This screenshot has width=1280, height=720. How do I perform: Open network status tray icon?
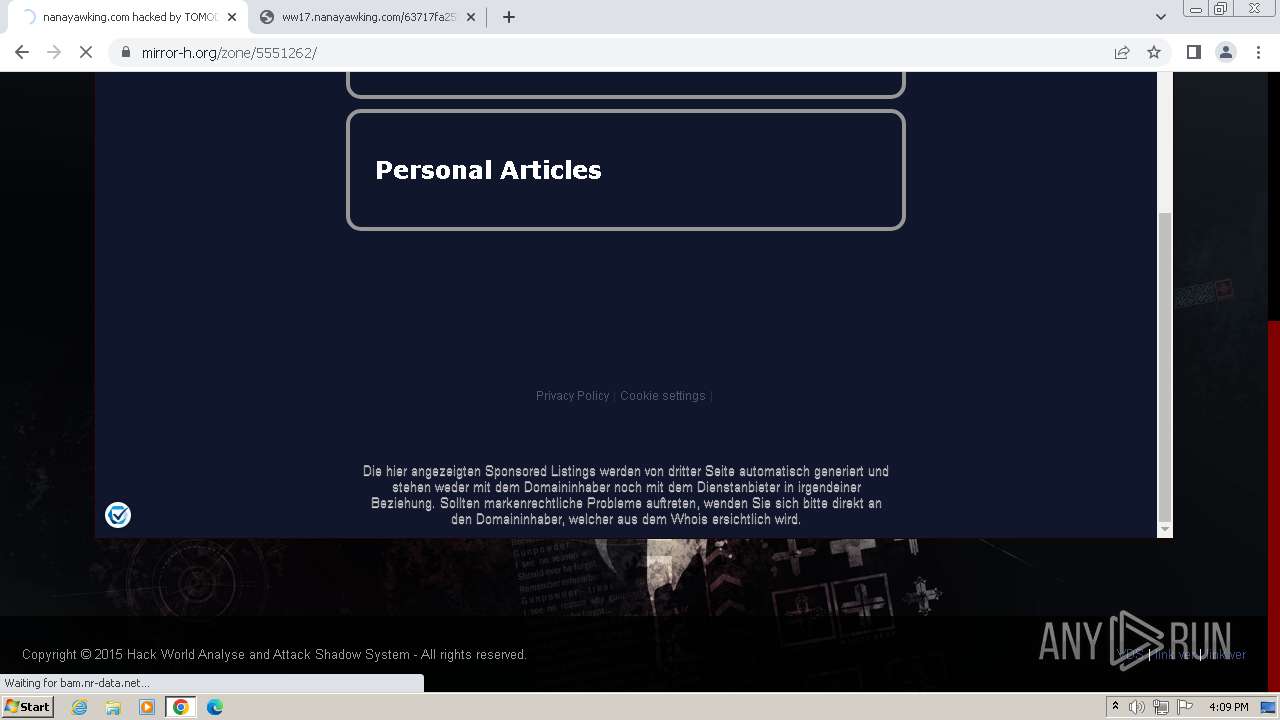point(1160,707)
